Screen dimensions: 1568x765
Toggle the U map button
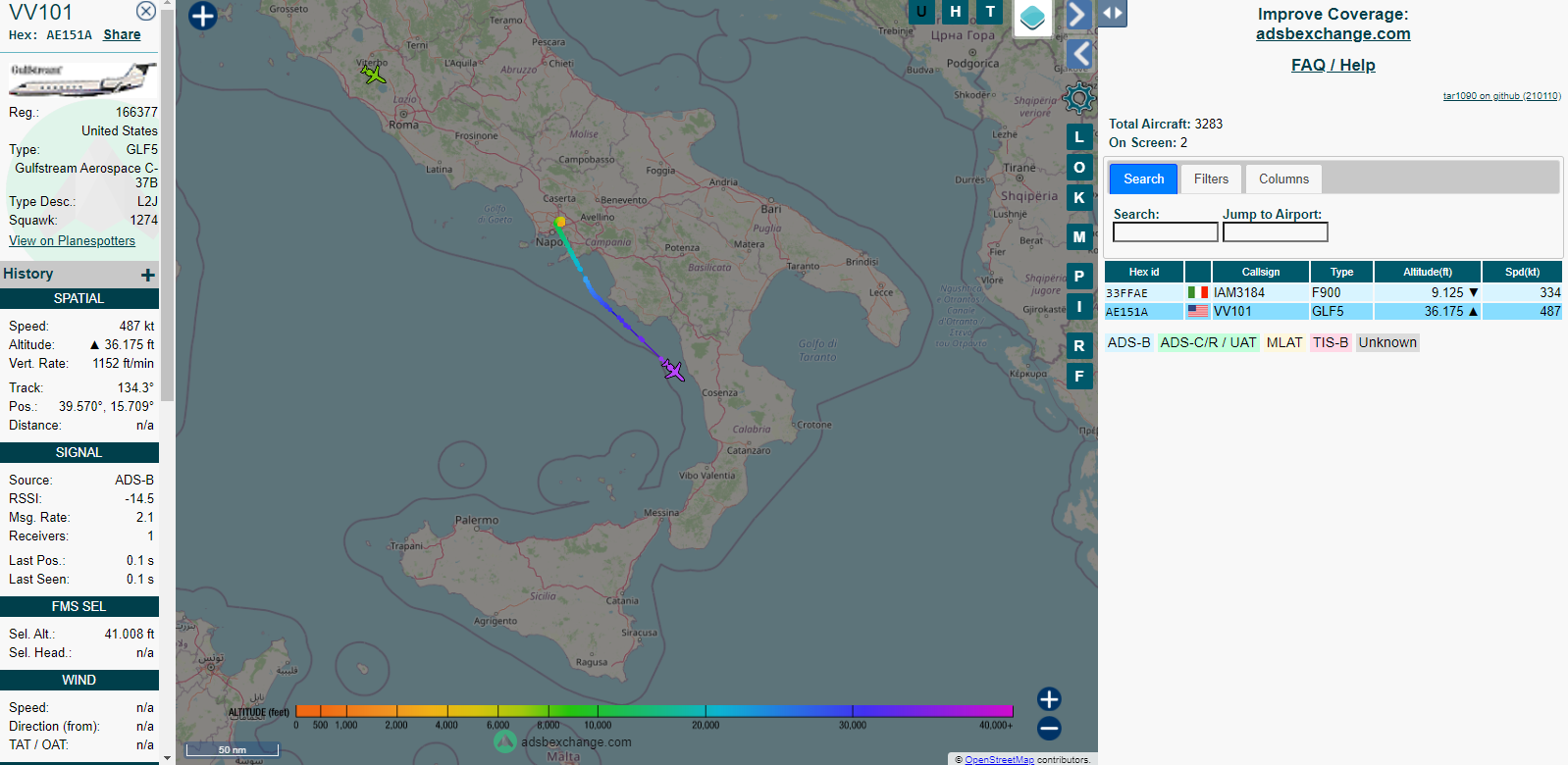pos(921,11)
